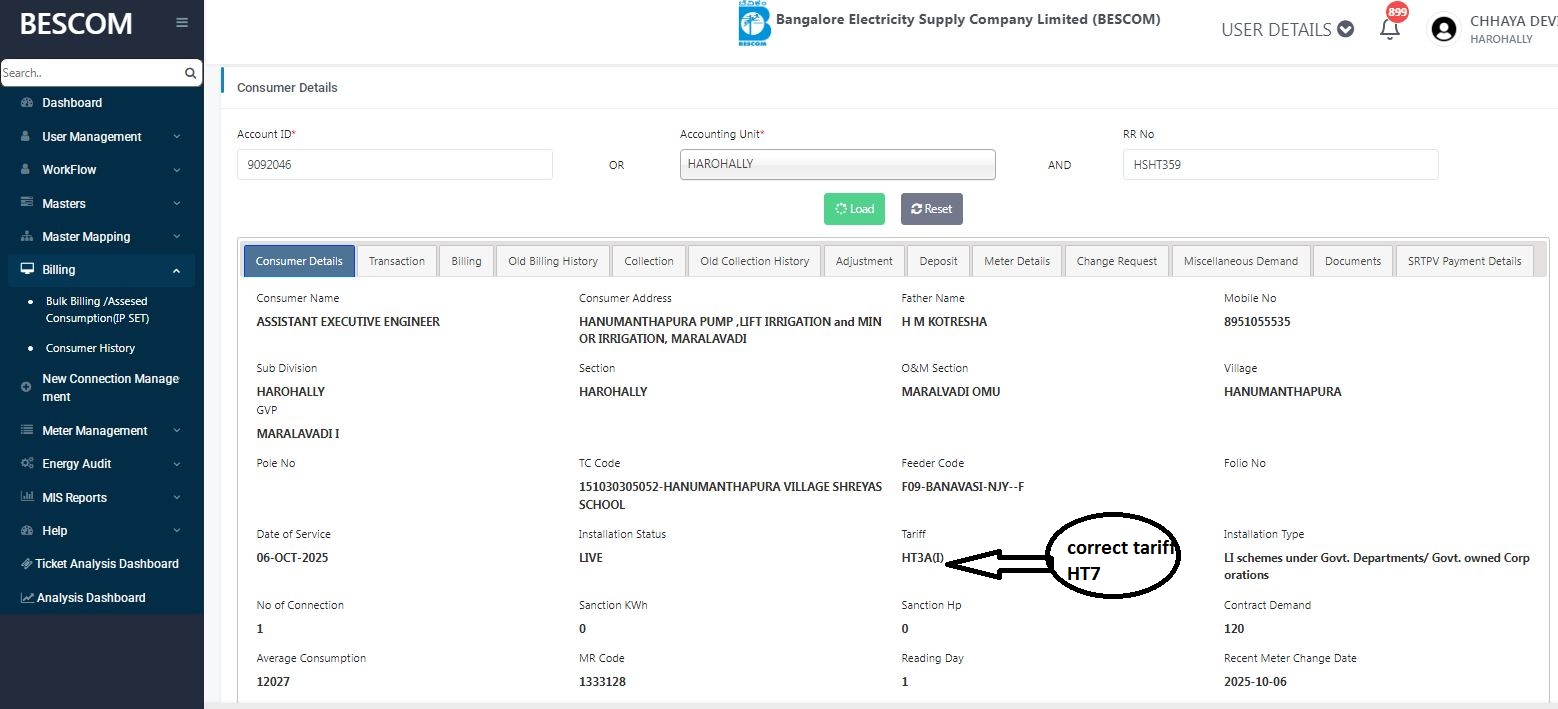Switch to the Documents tab

point(1353,261)
